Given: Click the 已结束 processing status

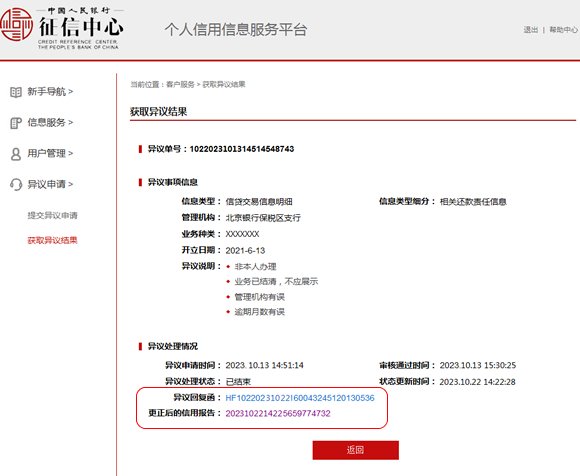Looking at the screenshot, I should [x=238, y=382].
